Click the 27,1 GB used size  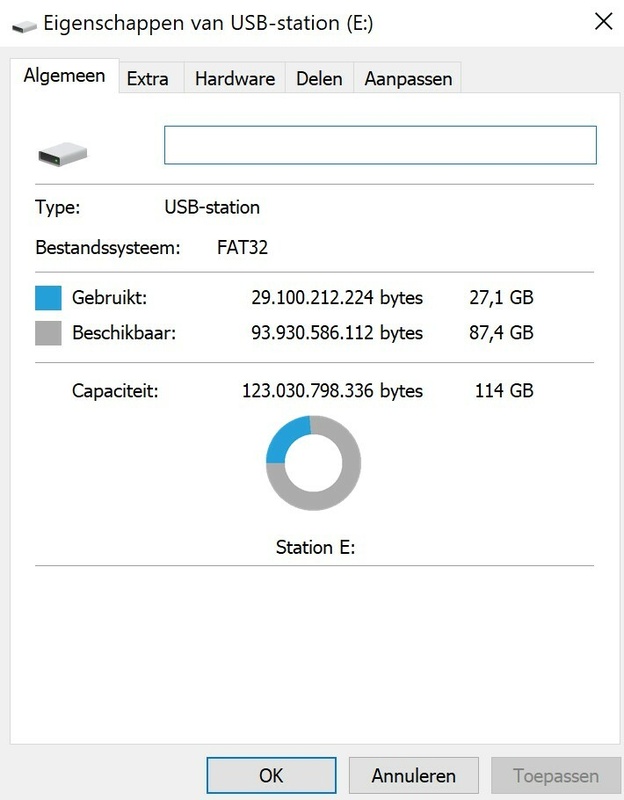tap(503, 298)
